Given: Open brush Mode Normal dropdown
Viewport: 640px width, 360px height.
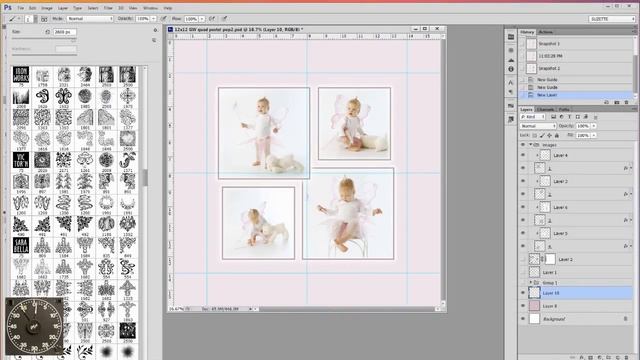Looking at the screenshot, I should [x=90, y=19].
